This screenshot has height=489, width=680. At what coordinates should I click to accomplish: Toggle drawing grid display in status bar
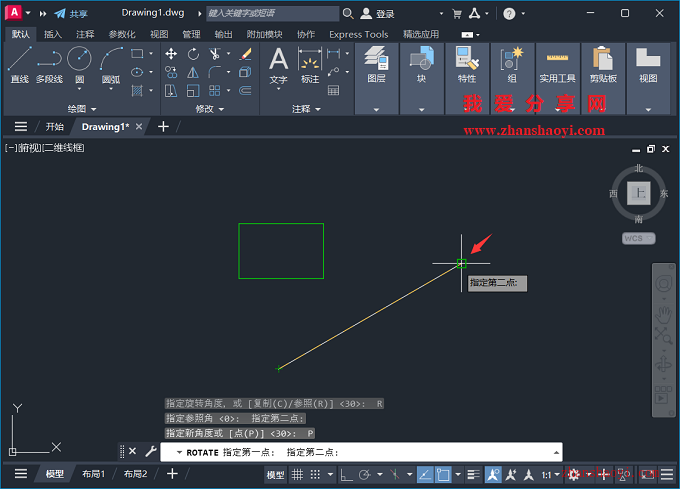pyautogui.click(x=298, y=475)
